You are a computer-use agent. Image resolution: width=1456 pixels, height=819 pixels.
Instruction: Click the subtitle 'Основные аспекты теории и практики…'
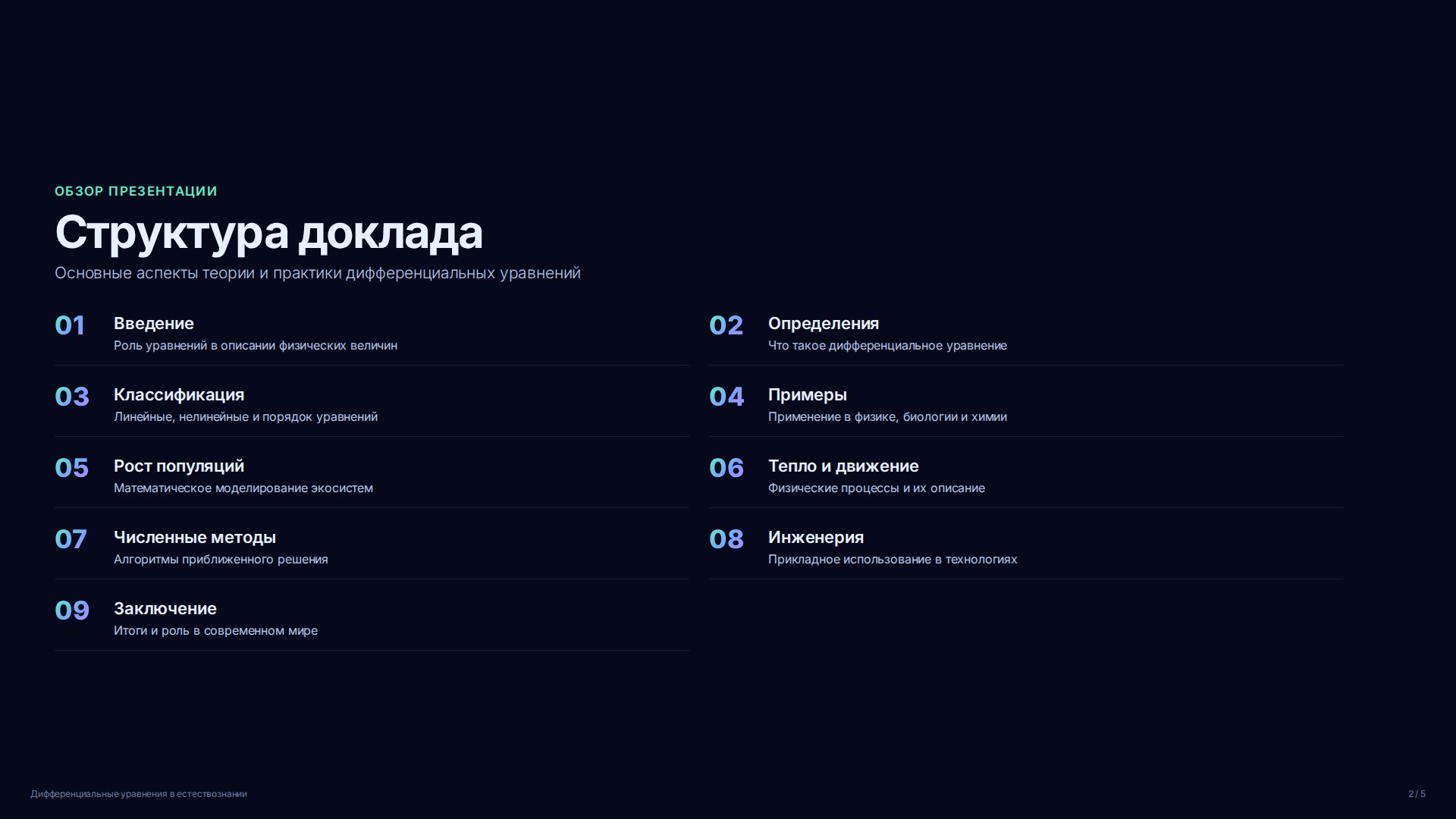pyautogui.click(x=318, y=273)
